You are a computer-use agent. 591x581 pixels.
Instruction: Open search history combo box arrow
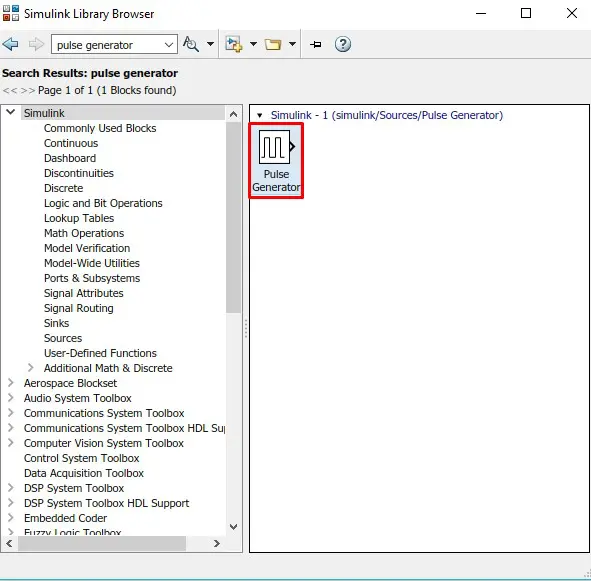(169, 45)
